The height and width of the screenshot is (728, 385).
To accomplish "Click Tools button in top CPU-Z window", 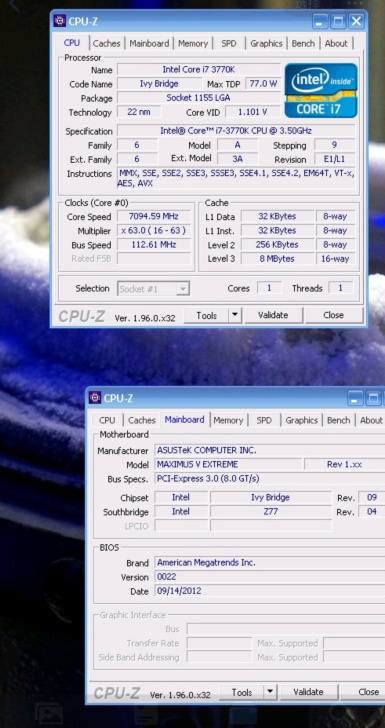I will tap(206, 315).
